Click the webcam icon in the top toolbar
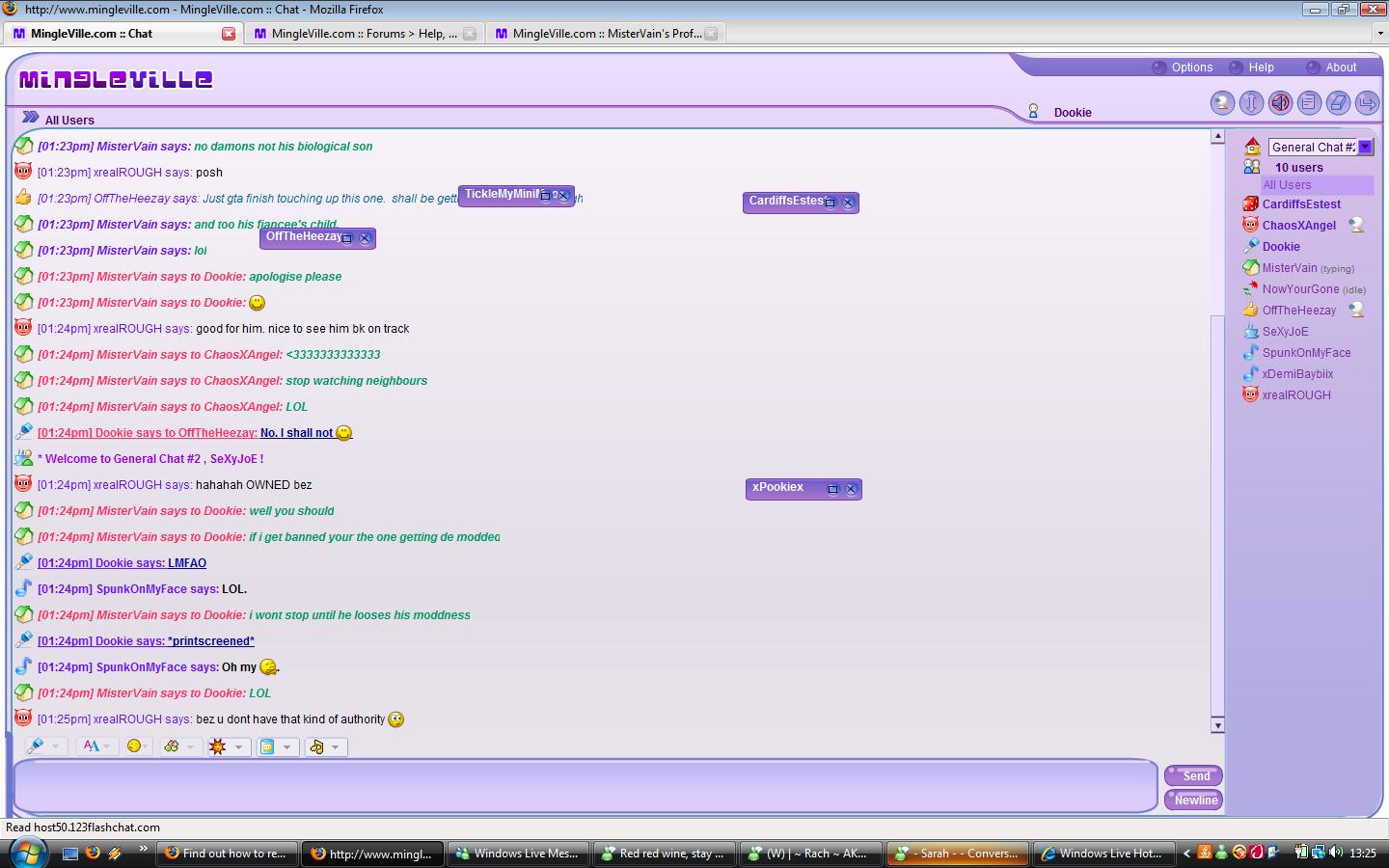Screen dimensions: 1389x868 point(1222,102)
